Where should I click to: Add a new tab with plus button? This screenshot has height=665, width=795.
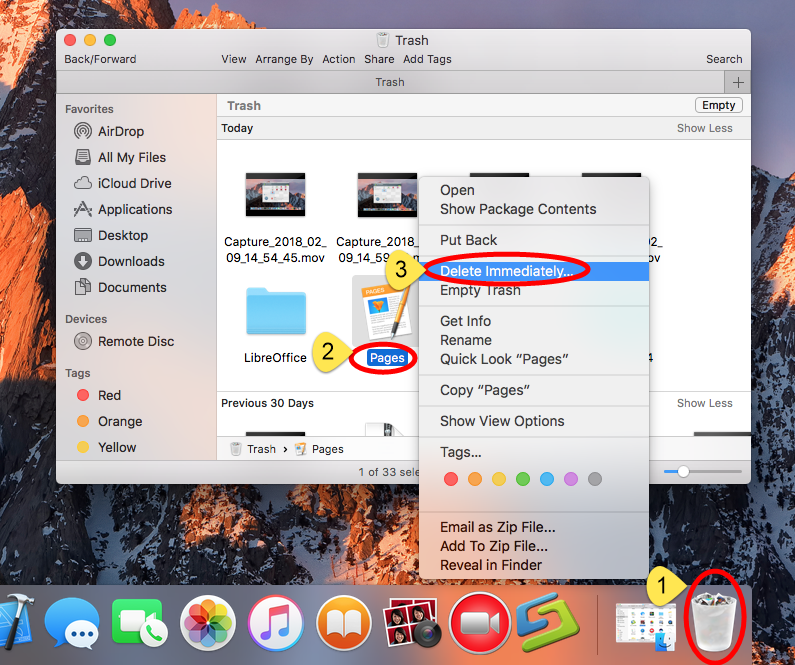pos(738,82)
